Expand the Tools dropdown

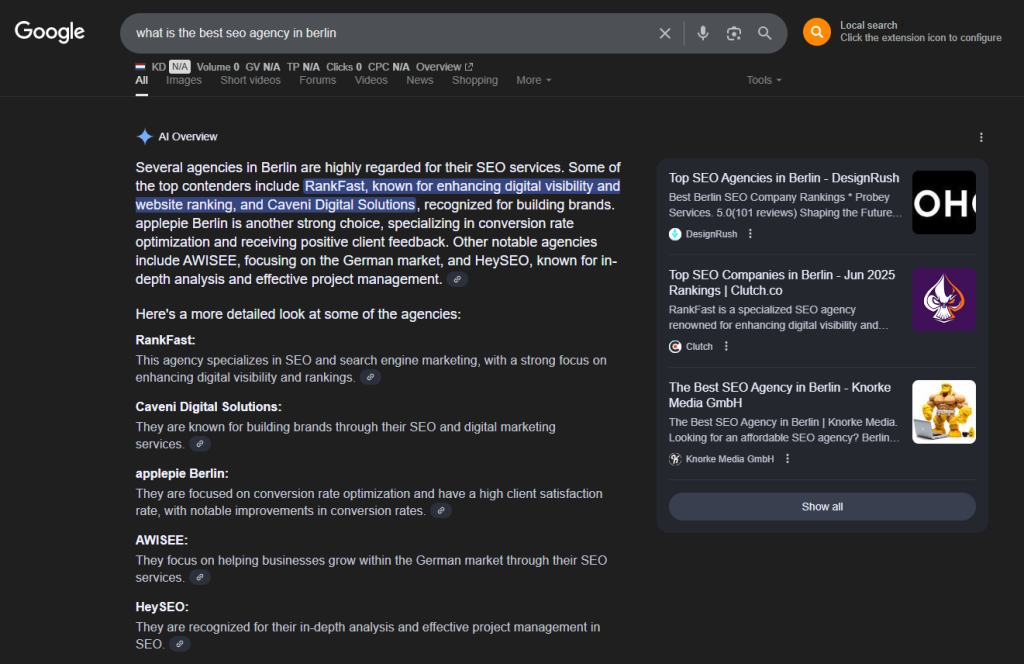coord(764,80)
